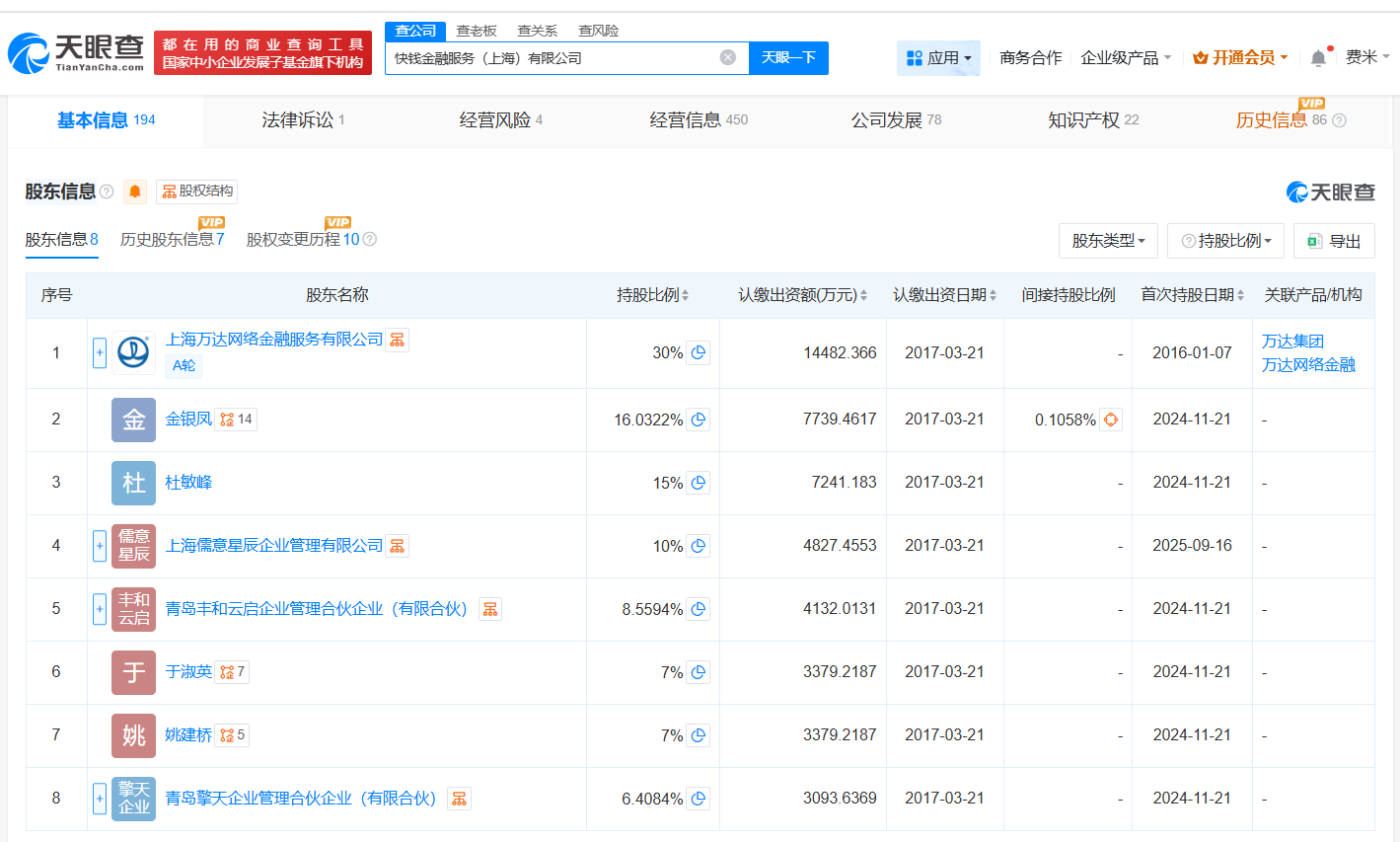Open pie chart icon beside 16.0322% stake
Viewport: 1400px width, 842px height.
coord(698,419)
